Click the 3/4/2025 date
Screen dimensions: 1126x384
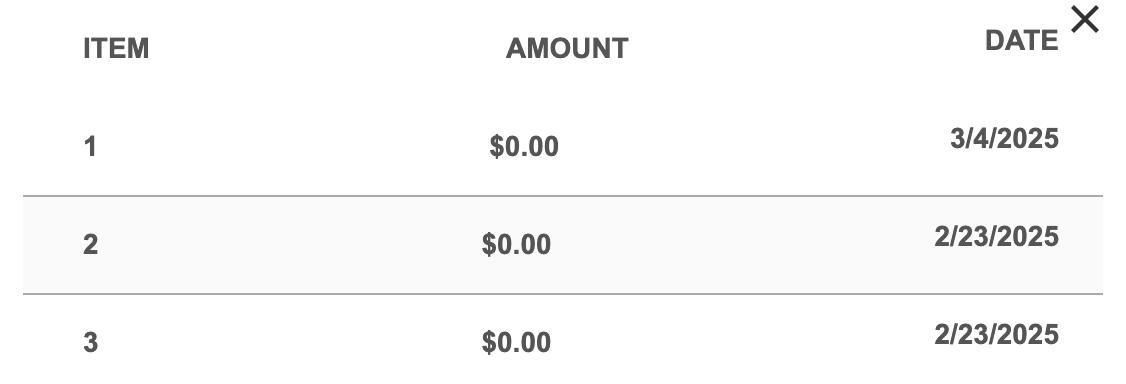tap(1004, 139)
